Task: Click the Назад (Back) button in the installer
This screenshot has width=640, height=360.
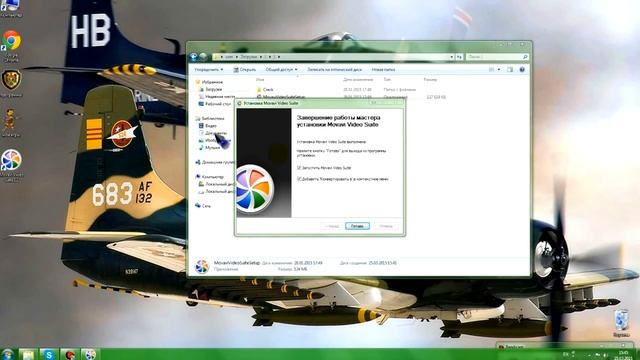Action: 332,226
